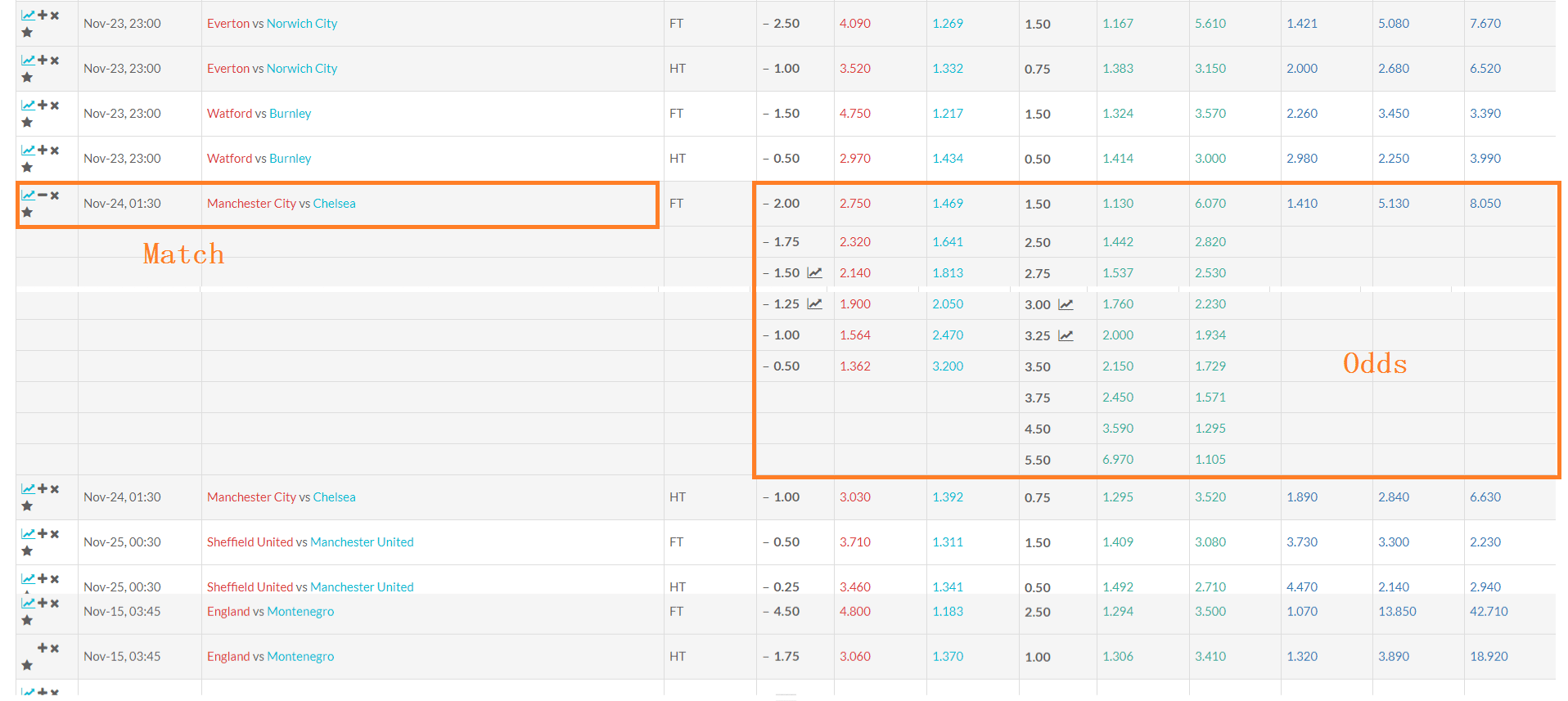This screenshot has width=1568, height=701.
Task: Open odds chart for Watford vs Burnley HT row
Action: pos(28,151)
